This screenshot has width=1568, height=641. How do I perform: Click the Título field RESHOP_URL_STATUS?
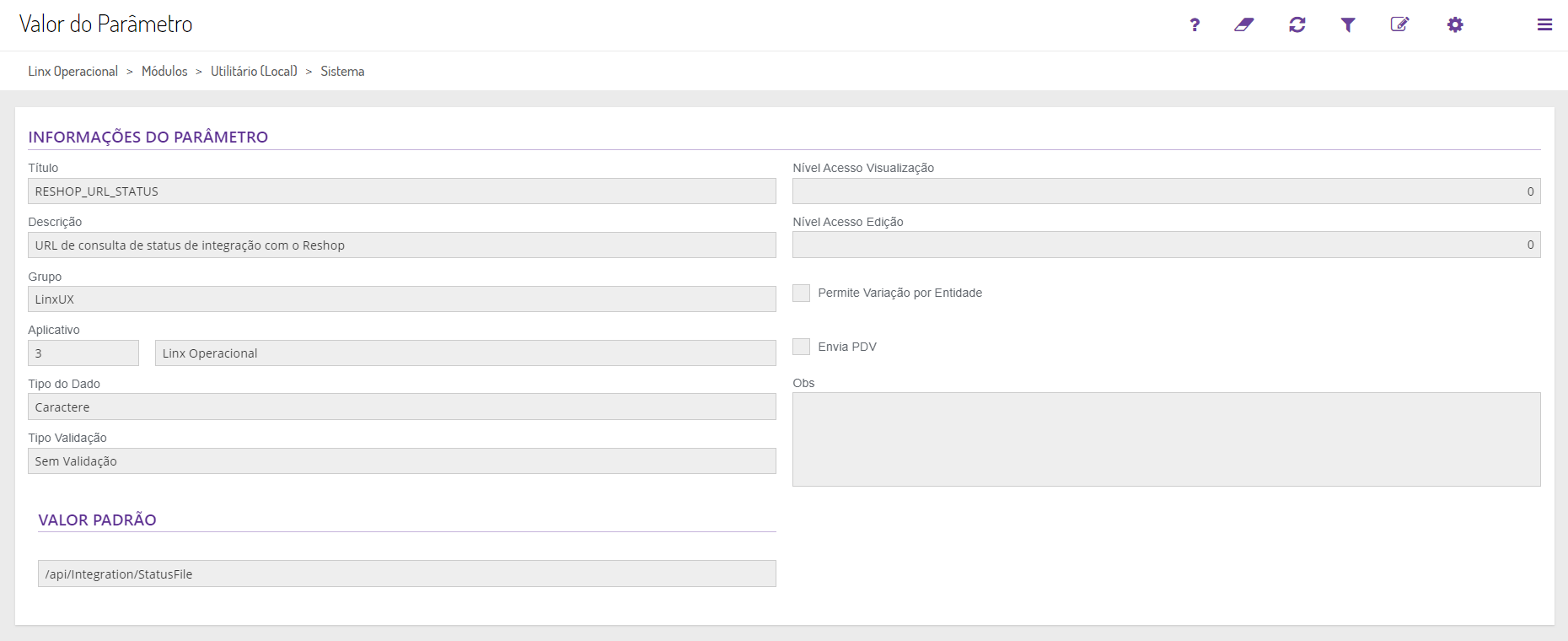(x=401, y=191)
